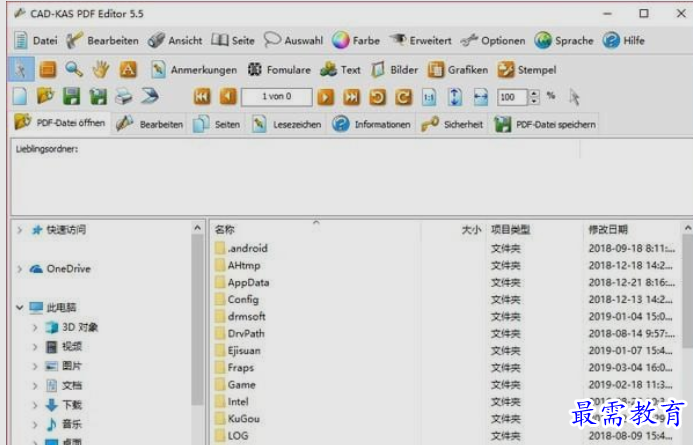Open the Auswahl menu
The image size is (693, 445).
tap(293, 41)
